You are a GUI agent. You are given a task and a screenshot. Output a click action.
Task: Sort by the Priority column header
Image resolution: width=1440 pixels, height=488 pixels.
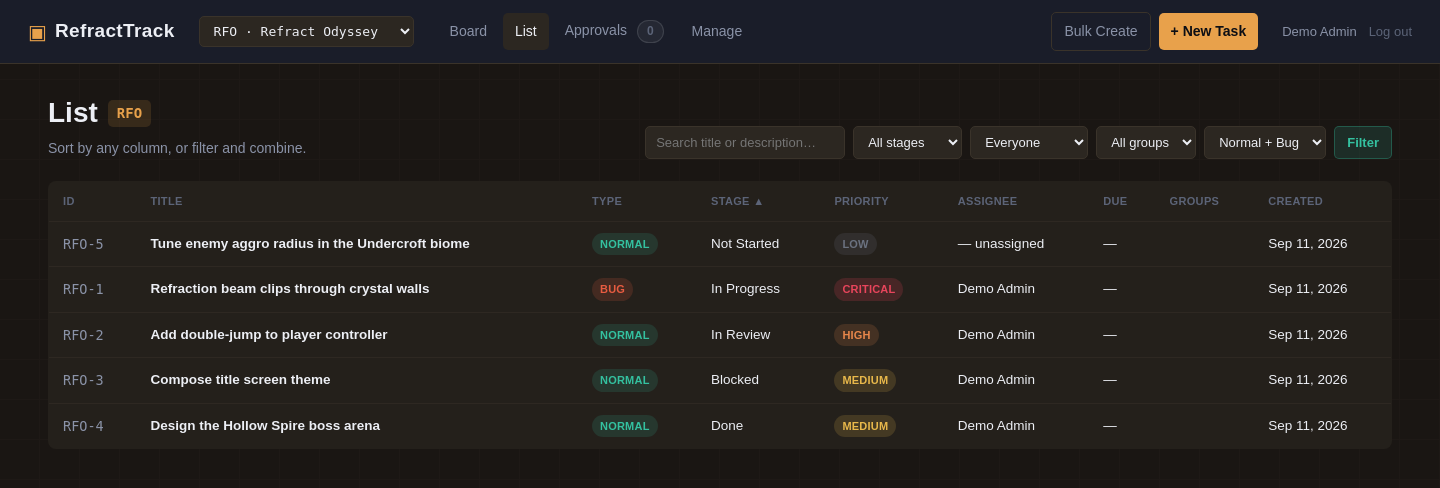click(x=861, y=201)
